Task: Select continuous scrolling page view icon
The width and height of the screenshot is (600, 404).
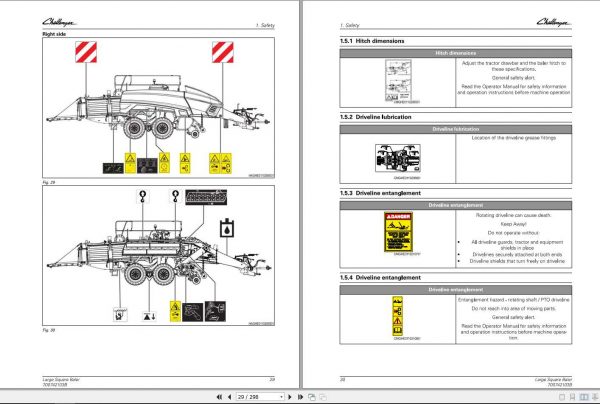Action: pyautogui.click(x=572, y=397)
